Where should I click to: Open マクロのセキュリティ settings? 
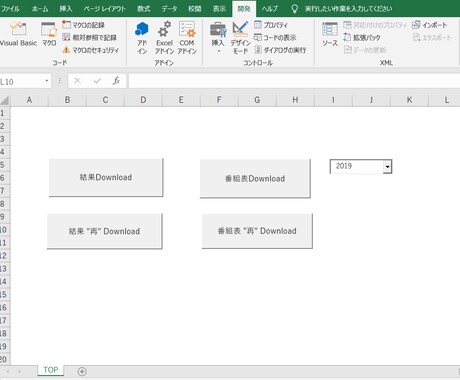click(91, 50)
